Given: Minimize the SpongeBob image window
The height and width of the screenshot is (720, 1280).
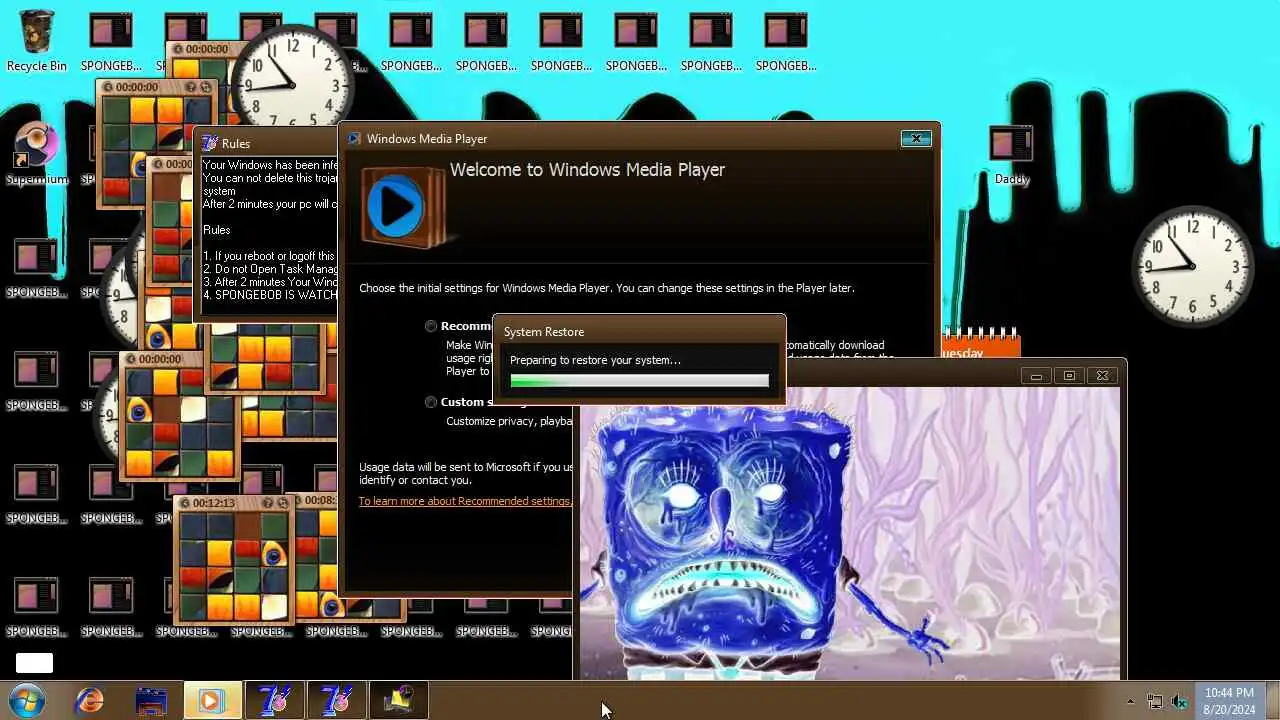Looking at the screenshot, I should (1036, 376).
